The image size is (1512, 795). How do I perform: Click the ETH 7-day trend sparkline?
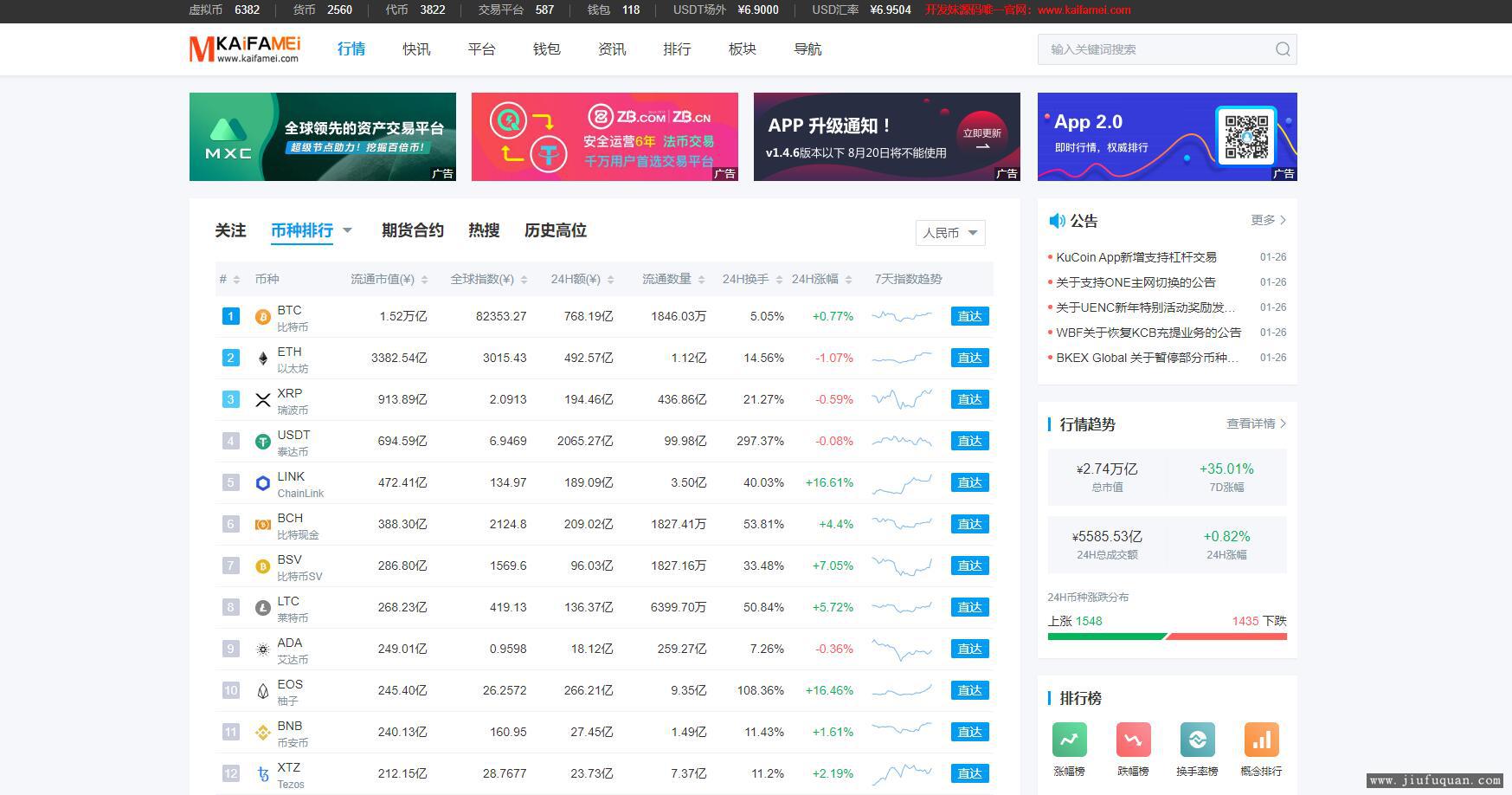click(902, 358)
